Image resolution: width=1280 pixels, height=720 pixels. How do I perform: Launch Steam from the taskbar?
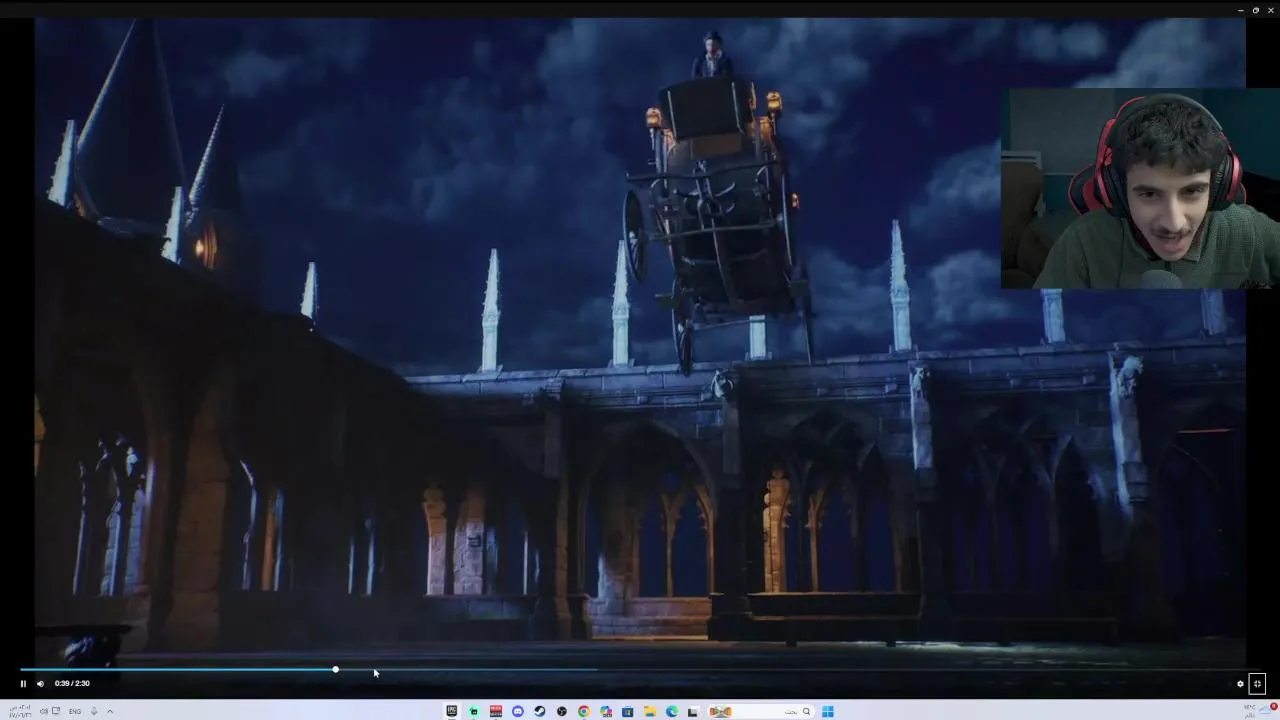pyautogui.click(x=540, y=711)
